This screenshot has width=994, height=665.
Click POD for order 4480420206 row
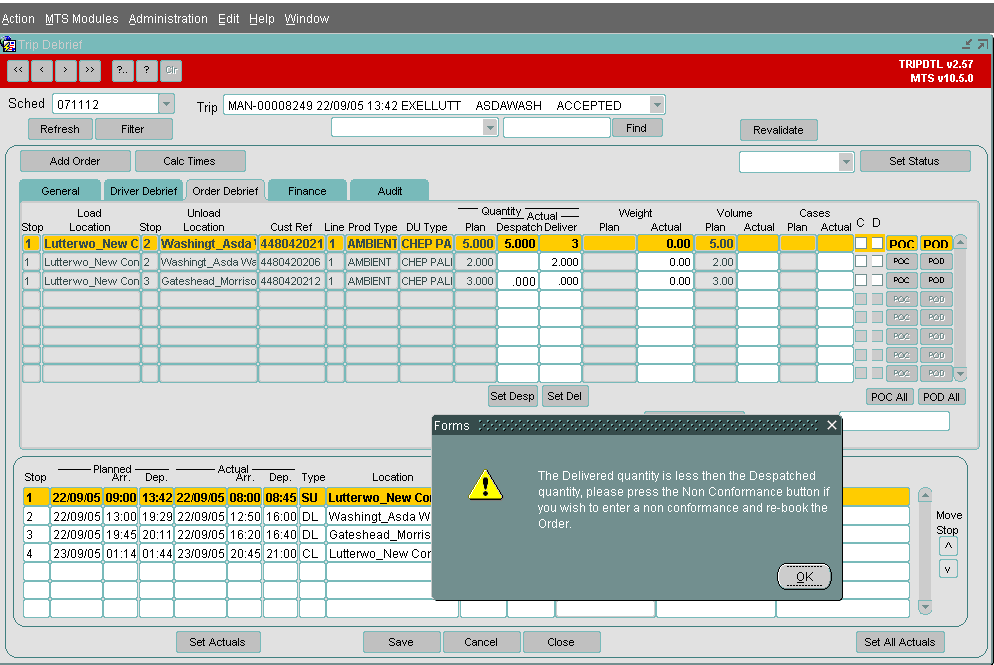936,261
